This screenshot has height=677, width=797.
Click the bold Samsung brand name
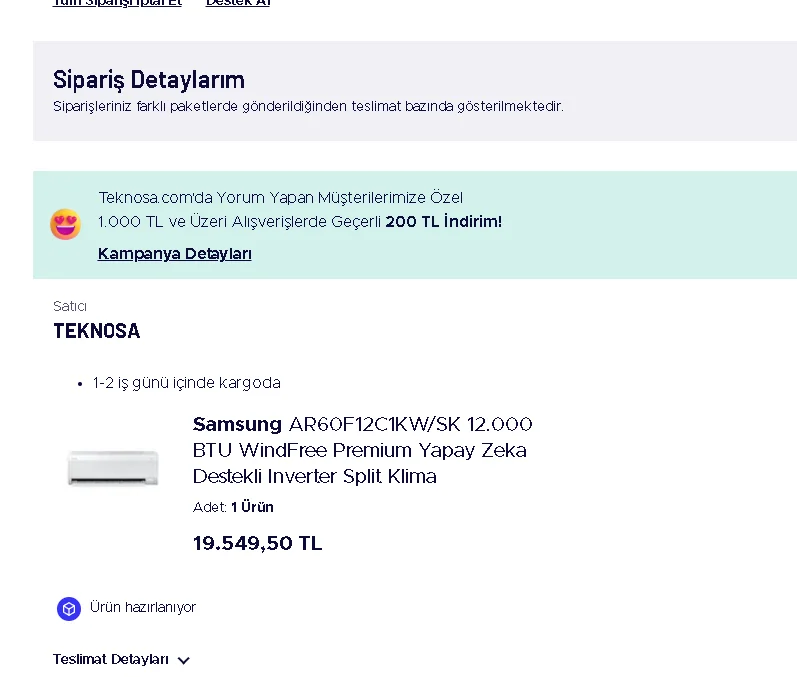[x=237, y=424]
